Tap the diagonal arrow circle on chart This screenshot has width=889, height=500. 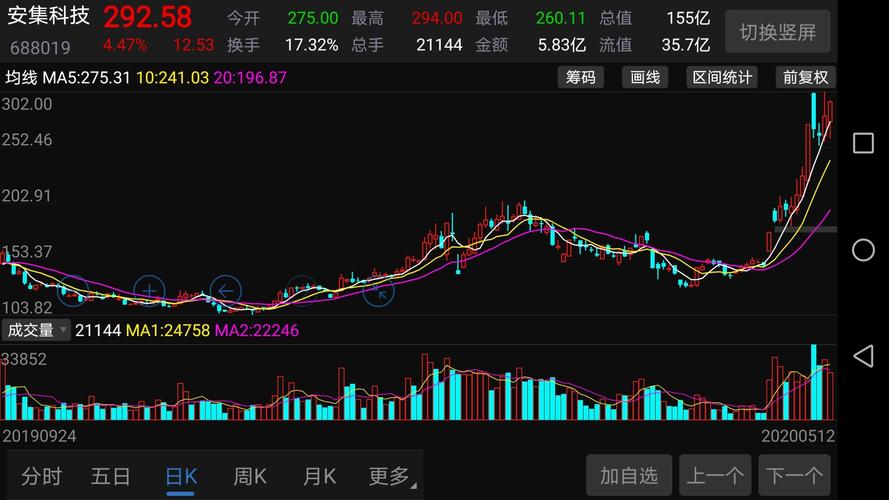tap(378, 292)
